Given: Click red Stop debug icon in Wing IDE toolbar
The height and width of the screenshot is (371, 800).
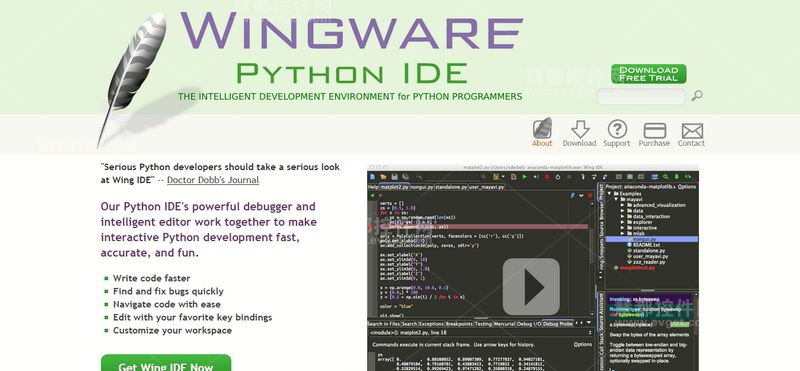Looking at the screenshot, I should (547, 177).
